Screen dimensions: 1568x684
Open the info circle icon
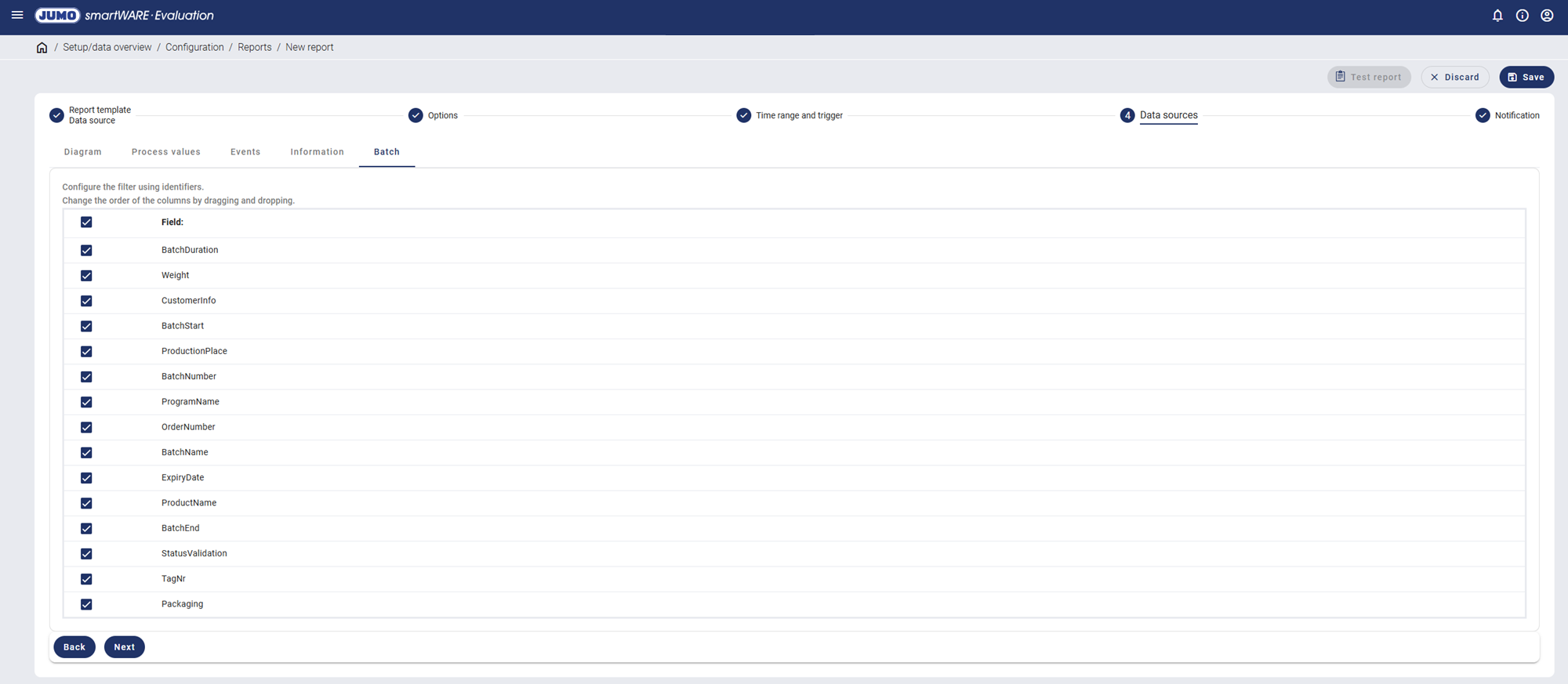point(1522,16)
